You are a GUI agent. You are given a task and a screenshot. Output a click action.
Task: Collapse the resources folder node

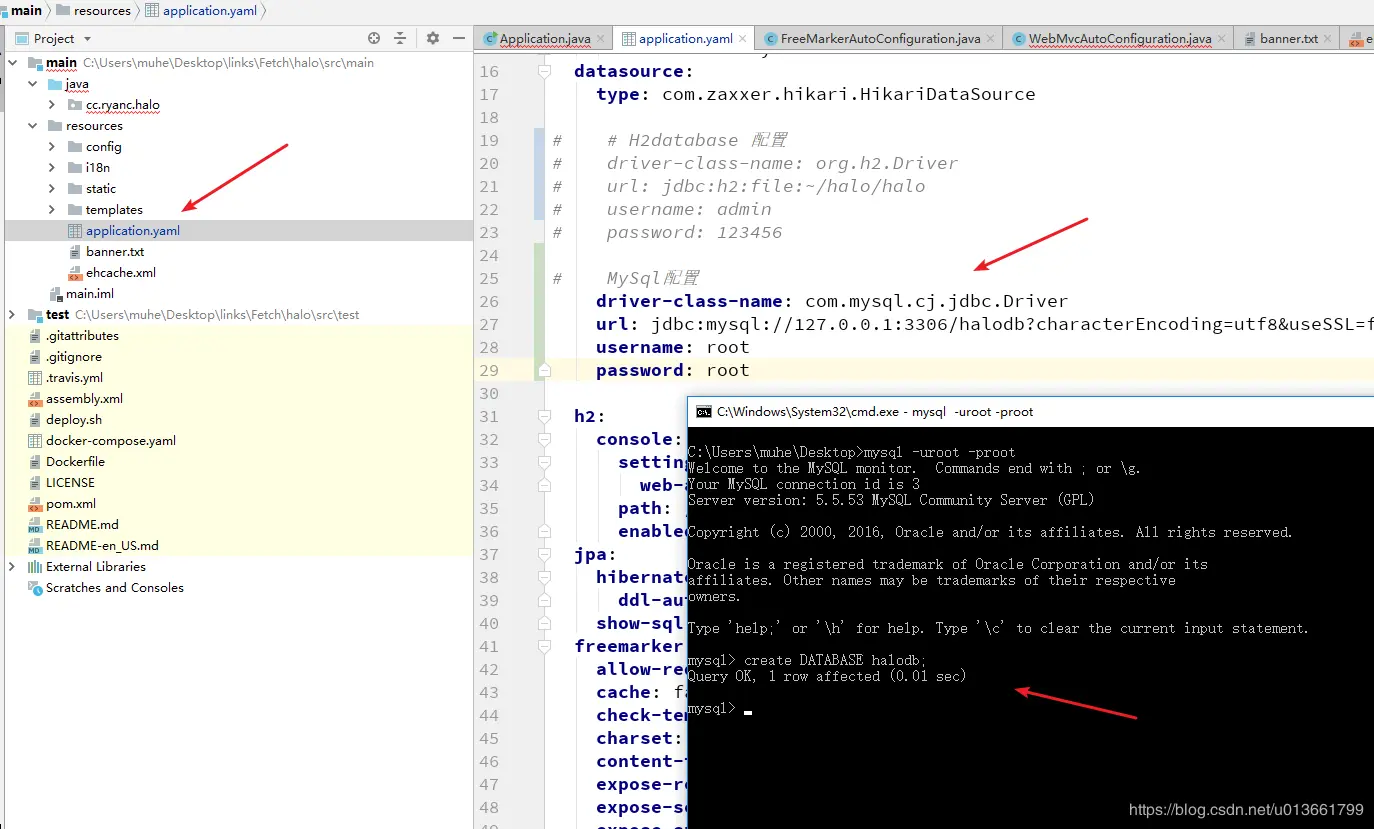click(x=32, y=126)
